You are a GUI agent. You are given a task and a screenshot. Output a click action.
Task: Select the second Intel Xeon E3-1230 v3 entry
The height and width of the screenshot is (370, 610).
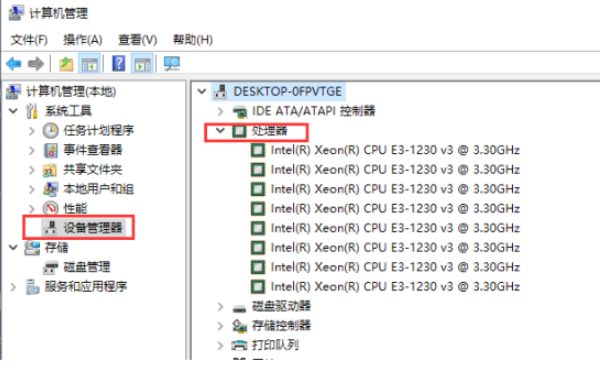395,170
